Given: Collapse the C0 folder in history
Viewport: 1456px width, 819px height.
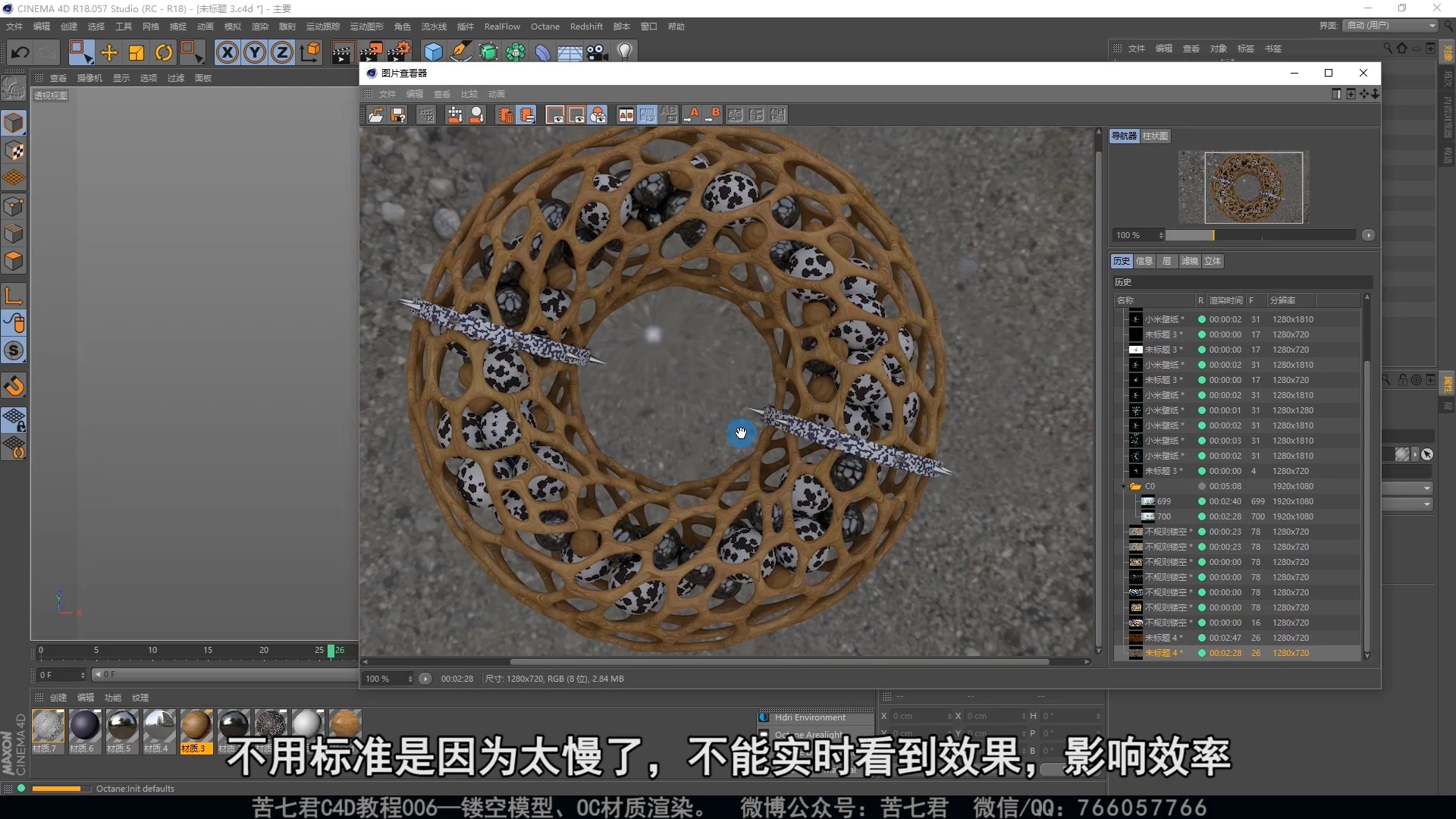Looking at the screenshot, I should 1124,486.
